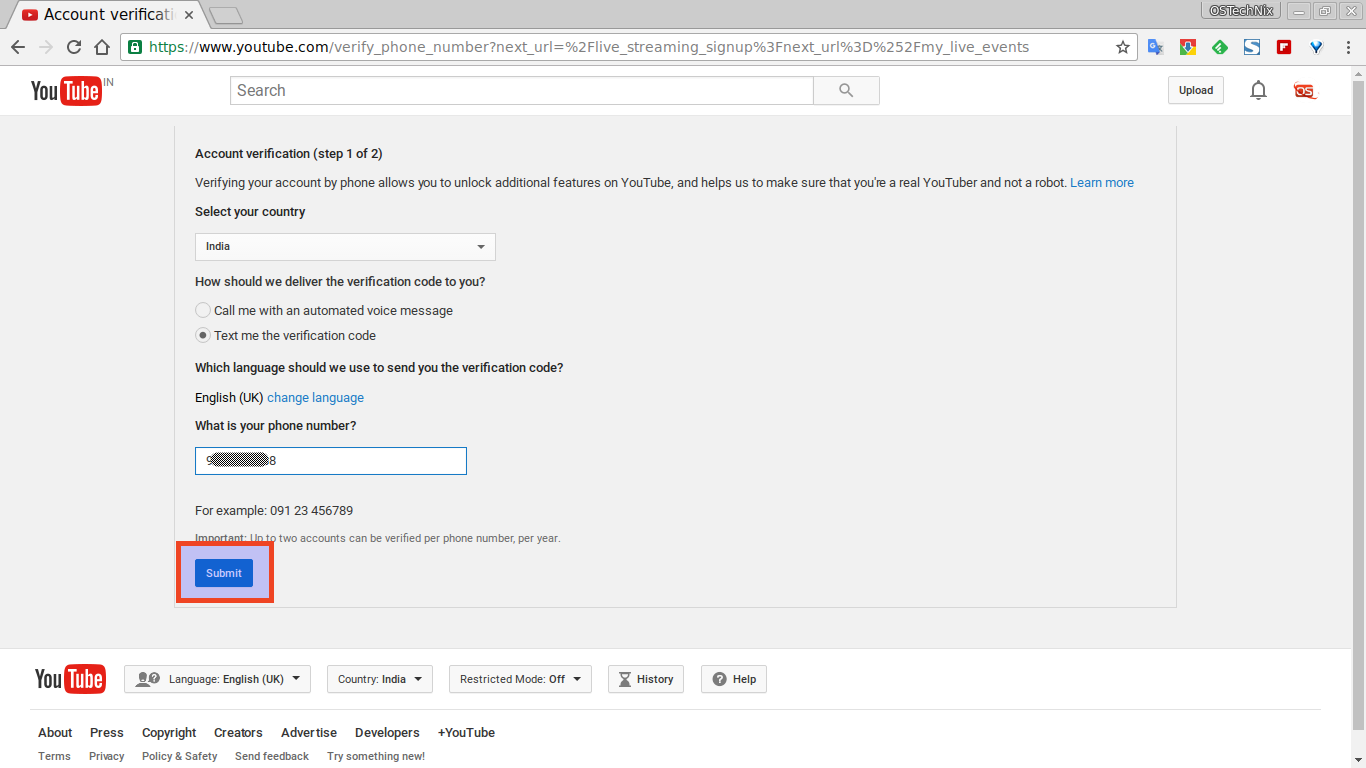This screenshot has height=768, width=1366.
Task: Click the secure padlock icon in address bar
Action: click(135, 47)
